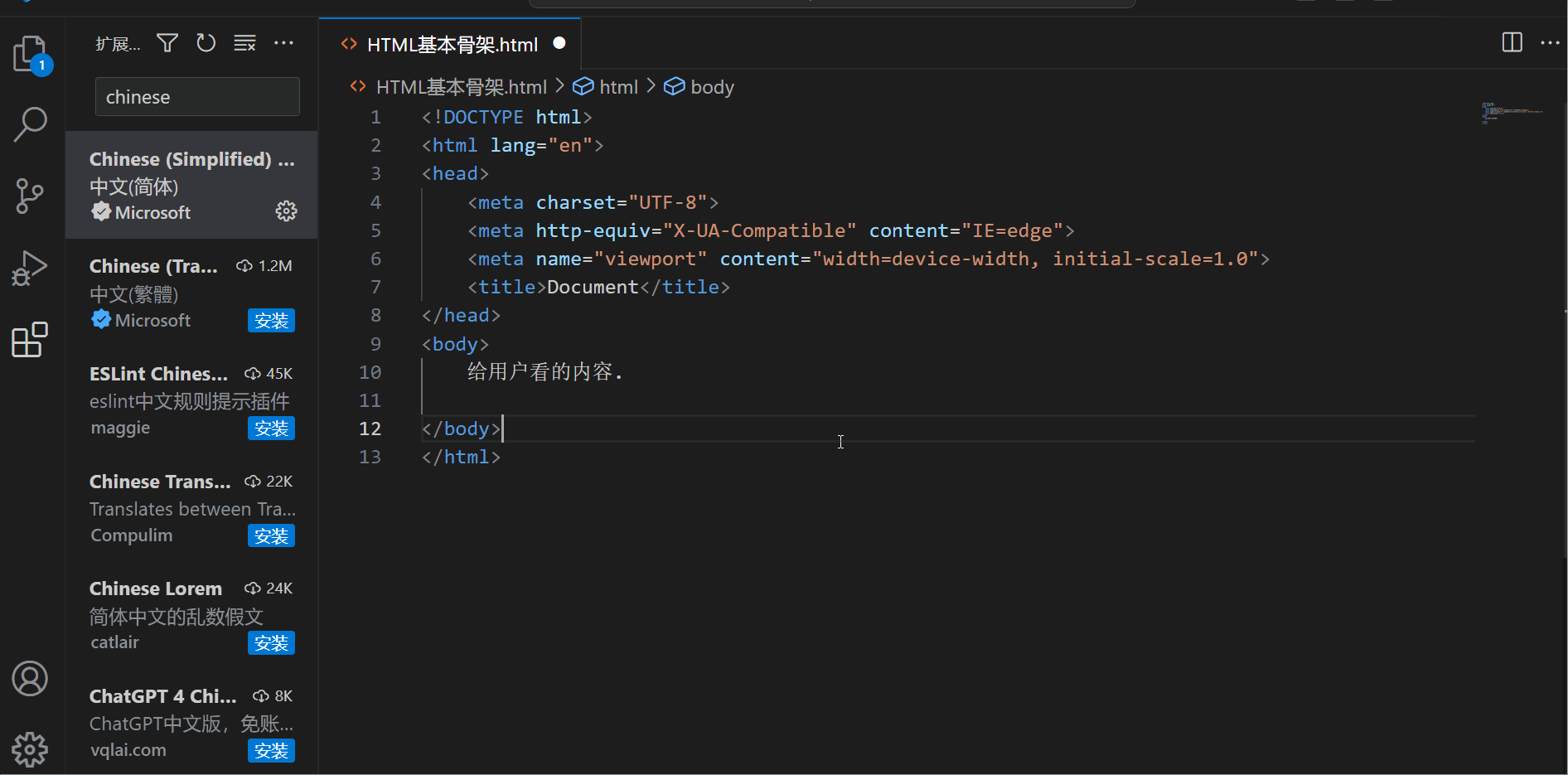Install the Chinese Lorem extension
The image size is (1568, 775).
(271, 642)
